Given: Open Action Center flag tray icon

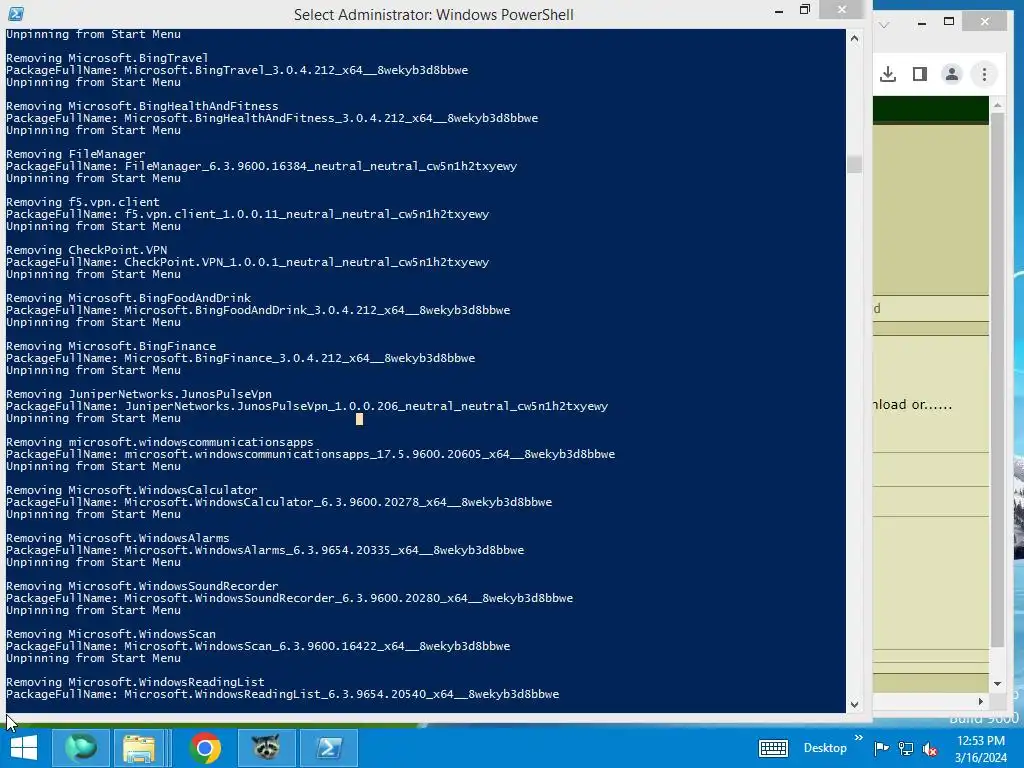Looking at the screenshot, I should click(881, 748).
